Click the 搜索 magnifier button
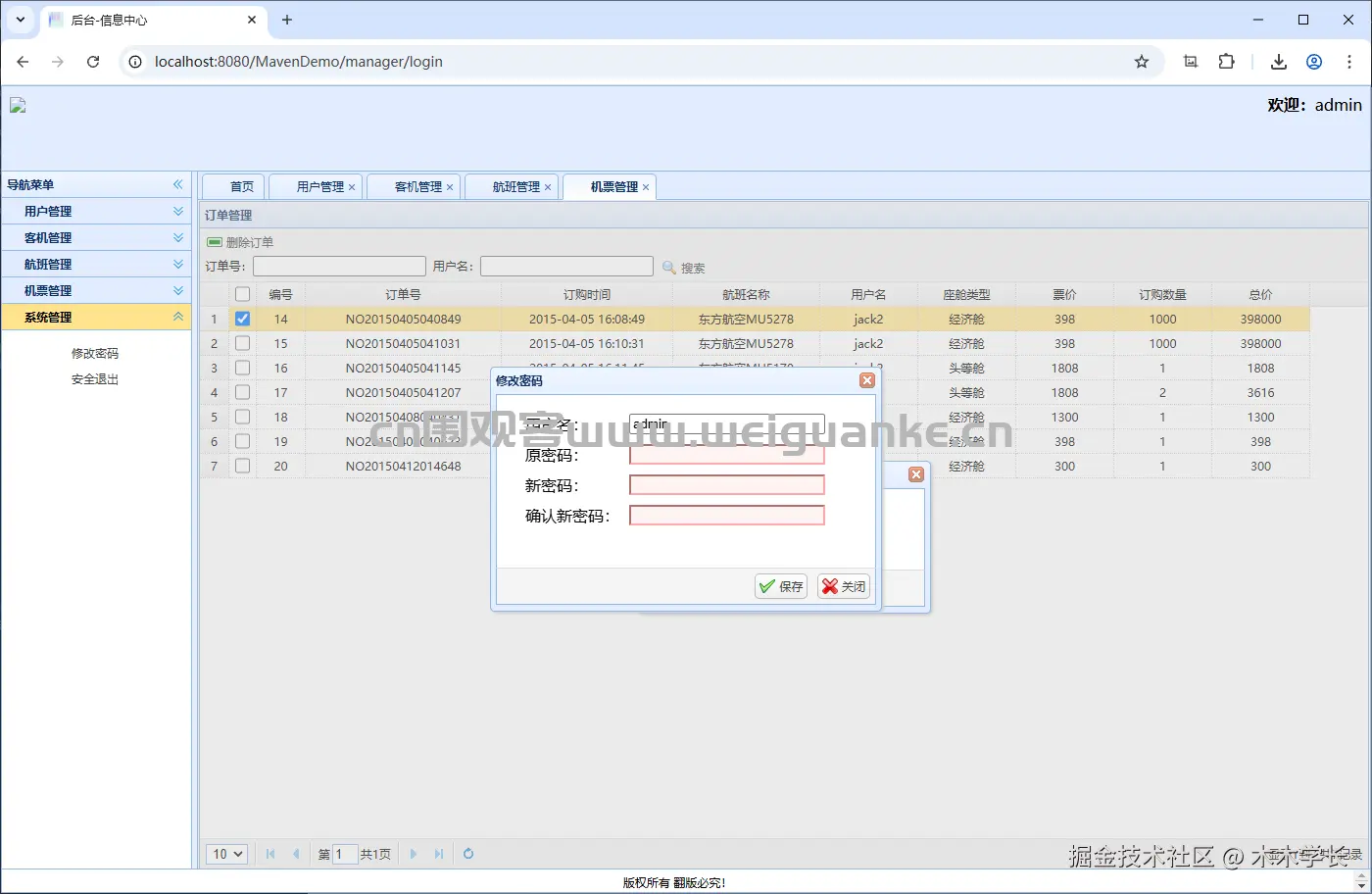The height and width of the screenshot is (894, 1372). tap(683, 268)
